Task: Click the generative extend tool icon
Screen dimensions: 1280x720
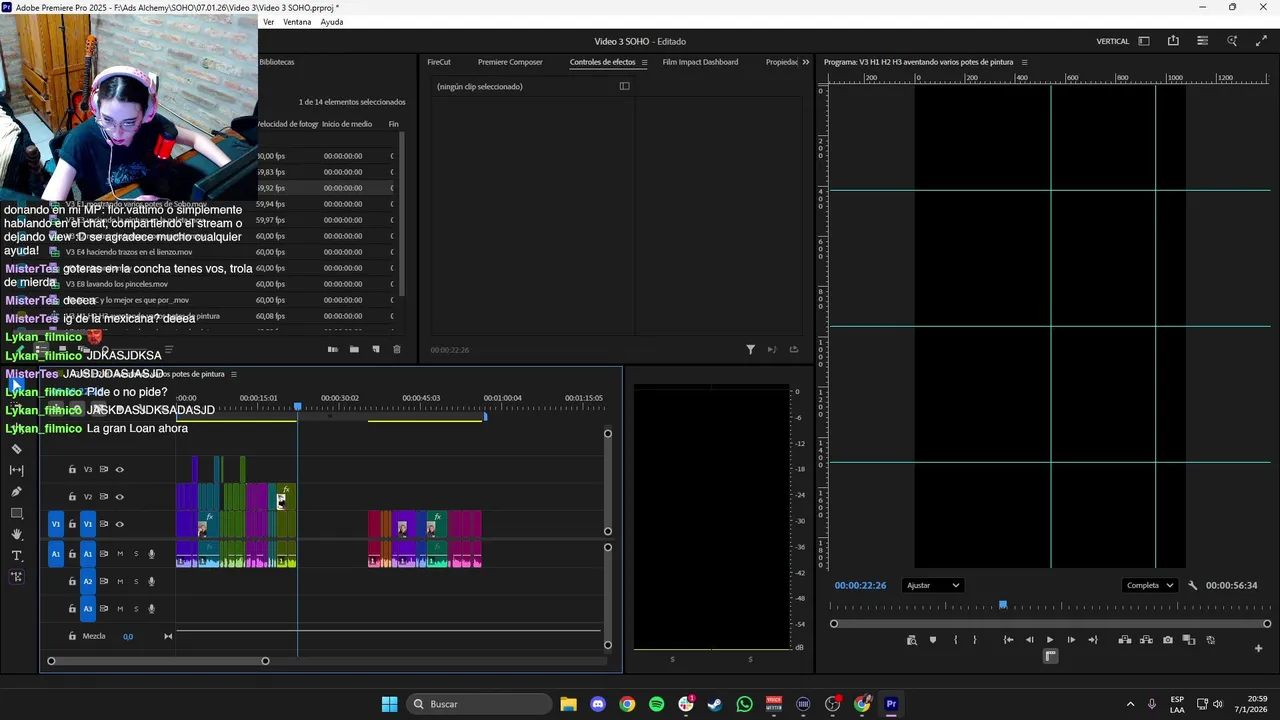Action: pos(16,577)
